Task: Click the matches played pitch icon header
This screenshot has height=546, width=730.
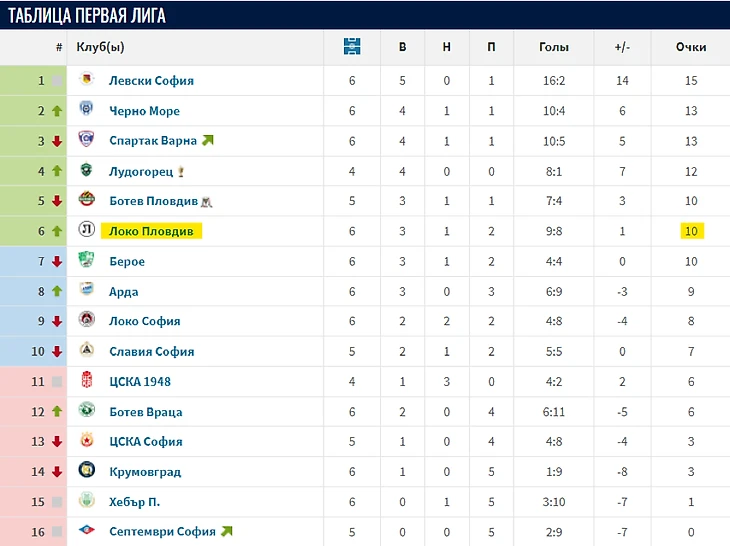Action: (x=352, y=47)
